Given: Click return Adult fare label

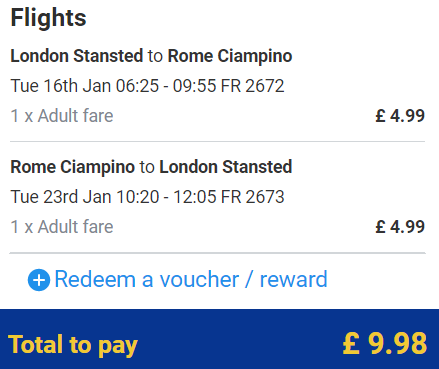Looking at the screenshot, I should coord(62,227).
